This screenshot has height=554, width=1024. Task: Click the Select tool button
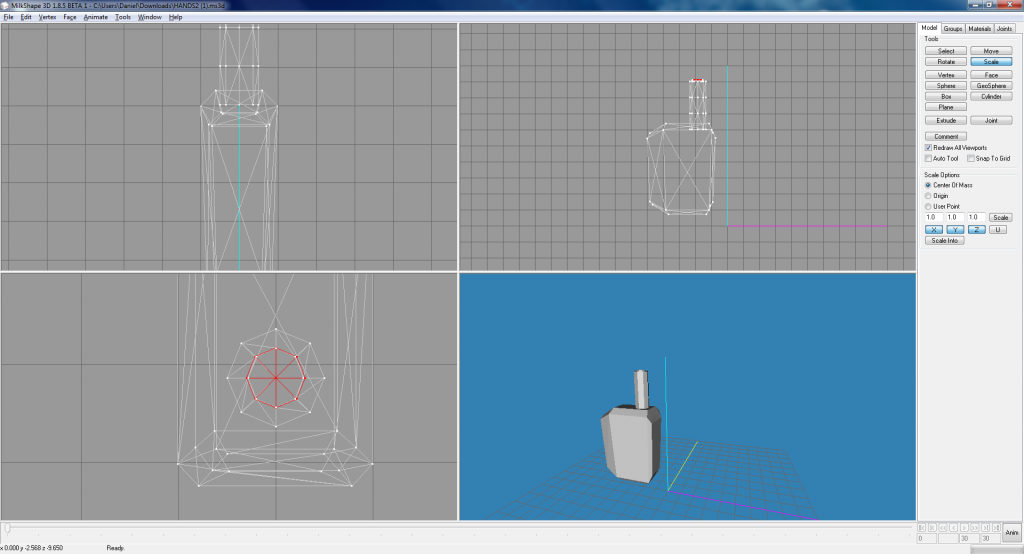click(946, 50)
